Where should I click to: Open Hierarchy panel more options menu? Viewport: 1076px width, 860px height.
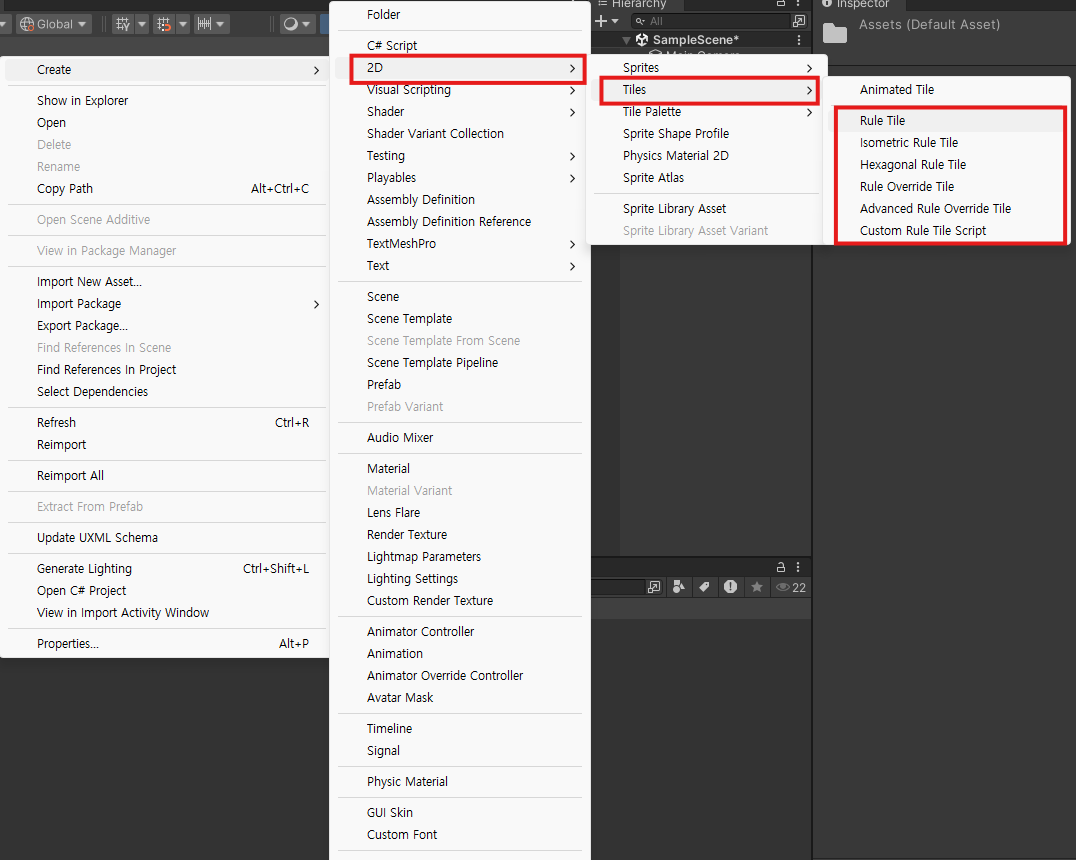point(798,3)
